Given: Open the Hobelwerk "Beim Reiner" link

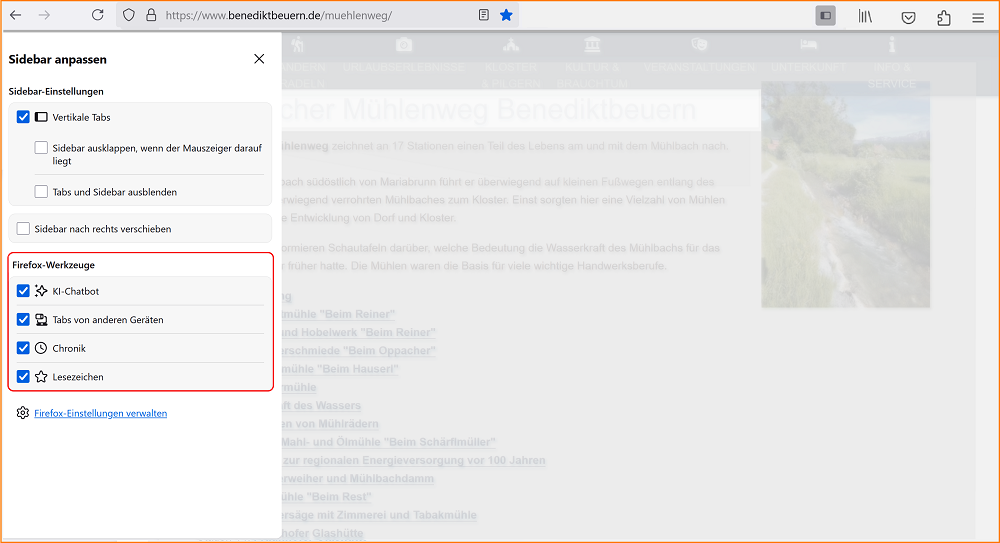Looking at the screenshot, I should [x=358, y=332].
